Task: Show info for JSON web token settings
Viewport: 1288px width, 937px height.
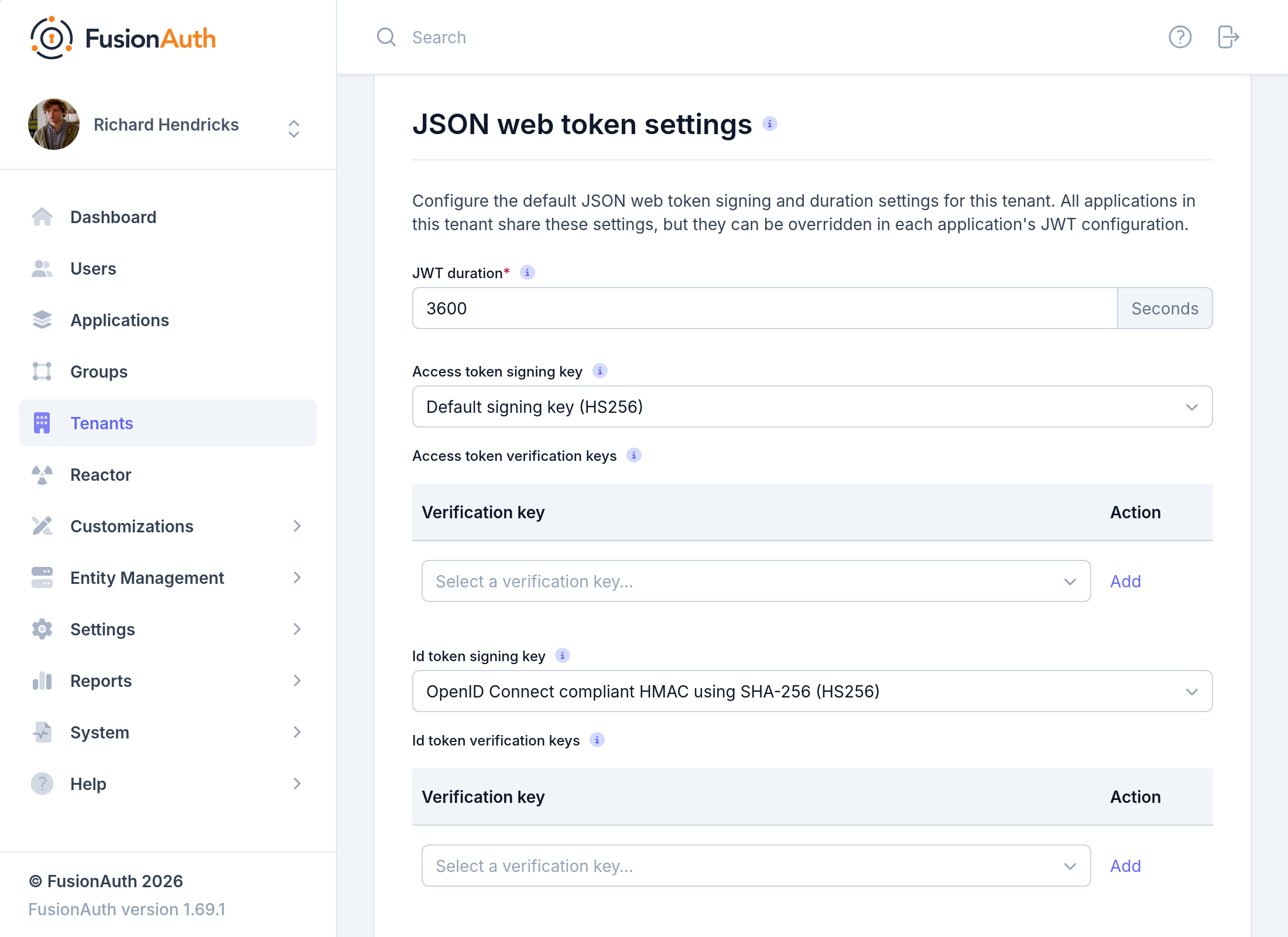Action: [769, 124]
